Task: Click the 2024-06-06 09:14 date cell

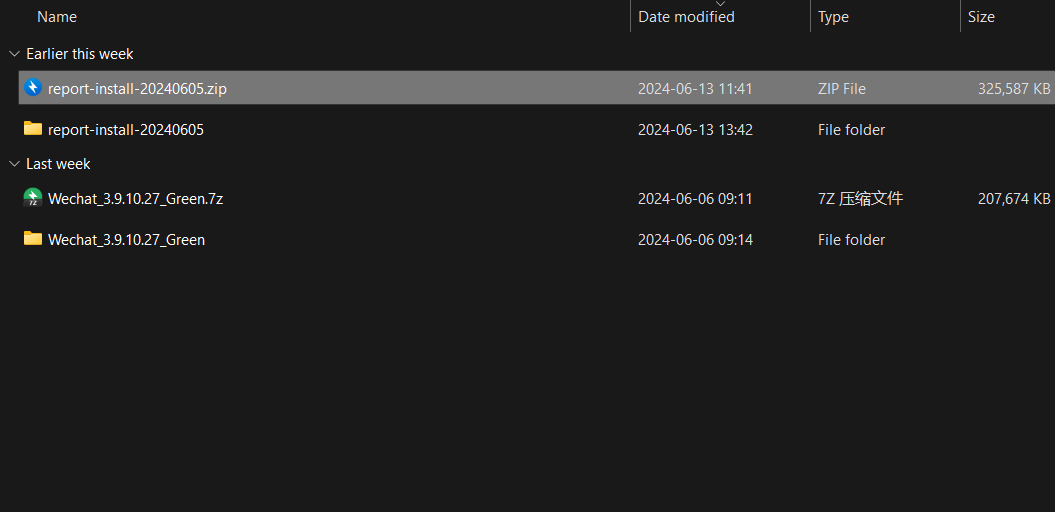Action: tap(695, 240)
